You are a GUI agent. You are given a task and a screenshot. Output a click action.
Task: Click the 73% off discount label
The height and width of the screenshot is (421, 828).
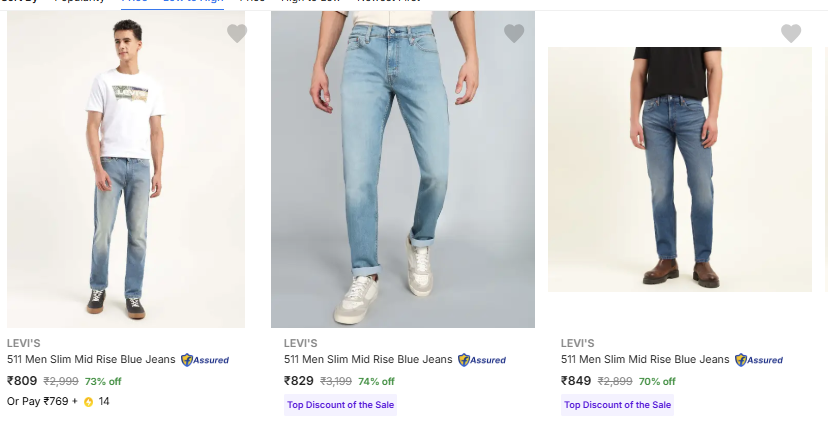(x=103, y=381)
